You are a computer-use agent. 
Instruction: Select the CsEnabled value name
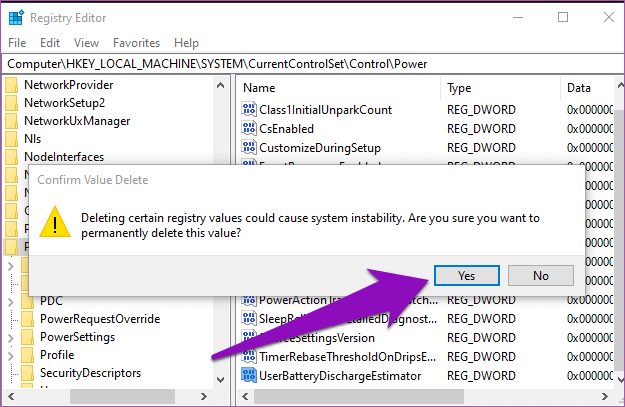pos(286,129)
